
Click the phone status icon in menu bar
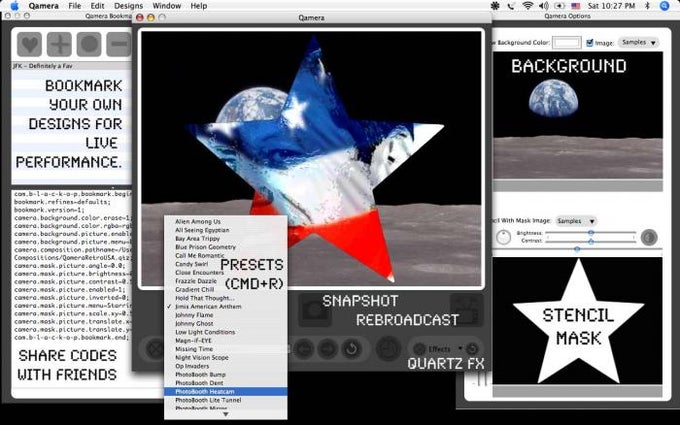click(x=511, y=6)
